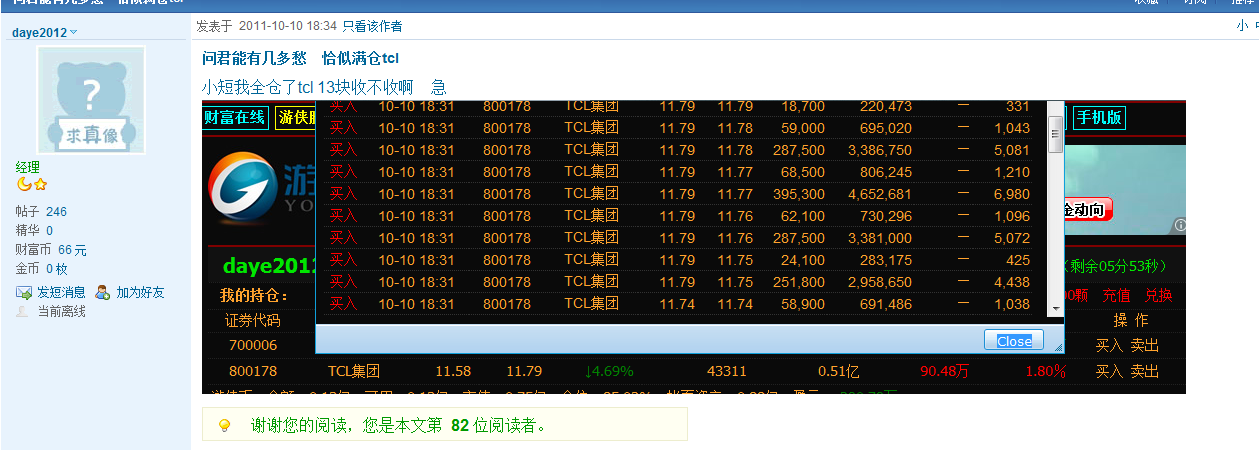The image size is (1259, 450).
Task: Select the small font size 小 link
Action: (1241, 26)
